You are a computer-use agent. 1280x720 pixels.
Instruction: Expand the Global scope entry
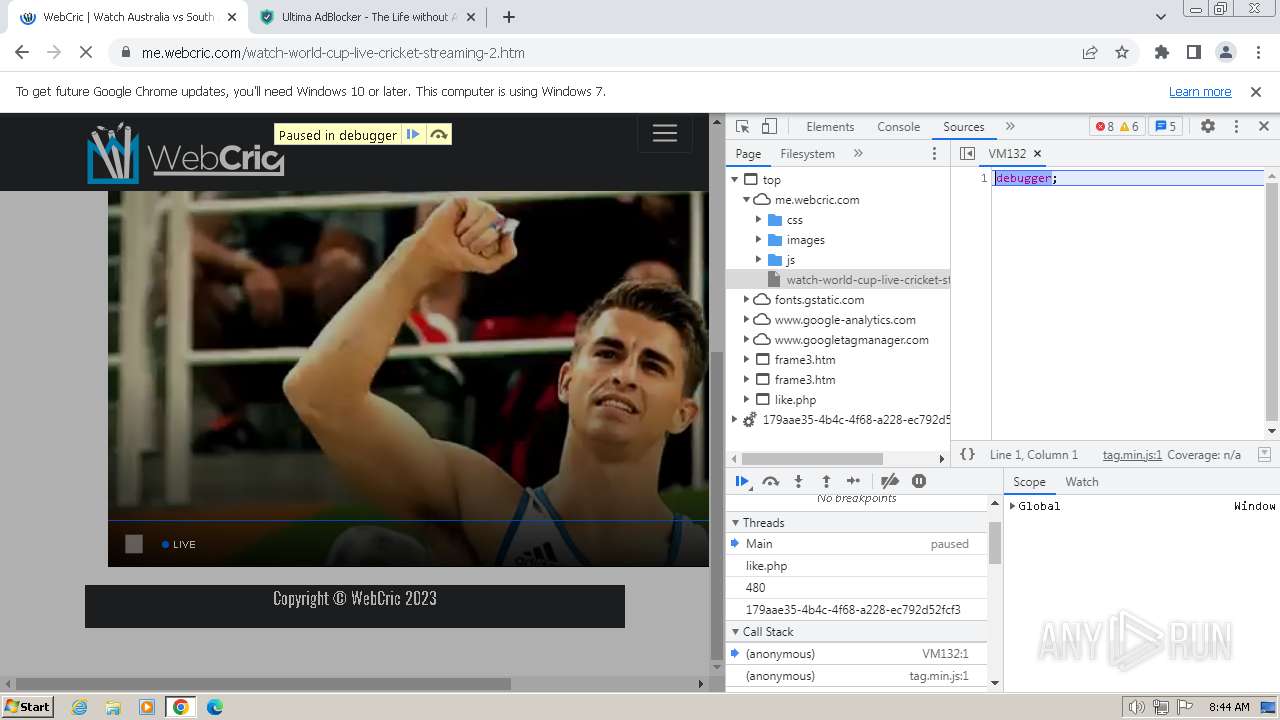[x=1012, y=506]
